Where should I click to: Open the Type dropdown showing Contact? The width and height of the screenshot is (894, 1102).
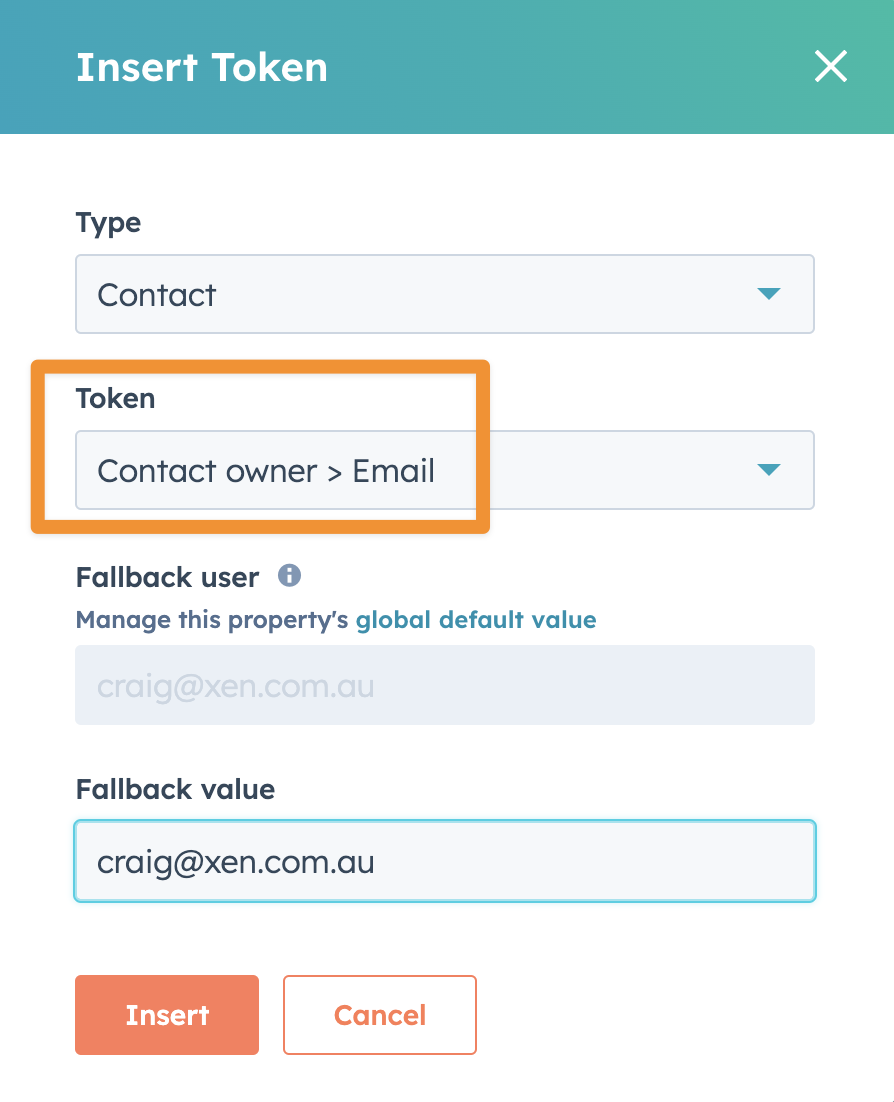445,294
